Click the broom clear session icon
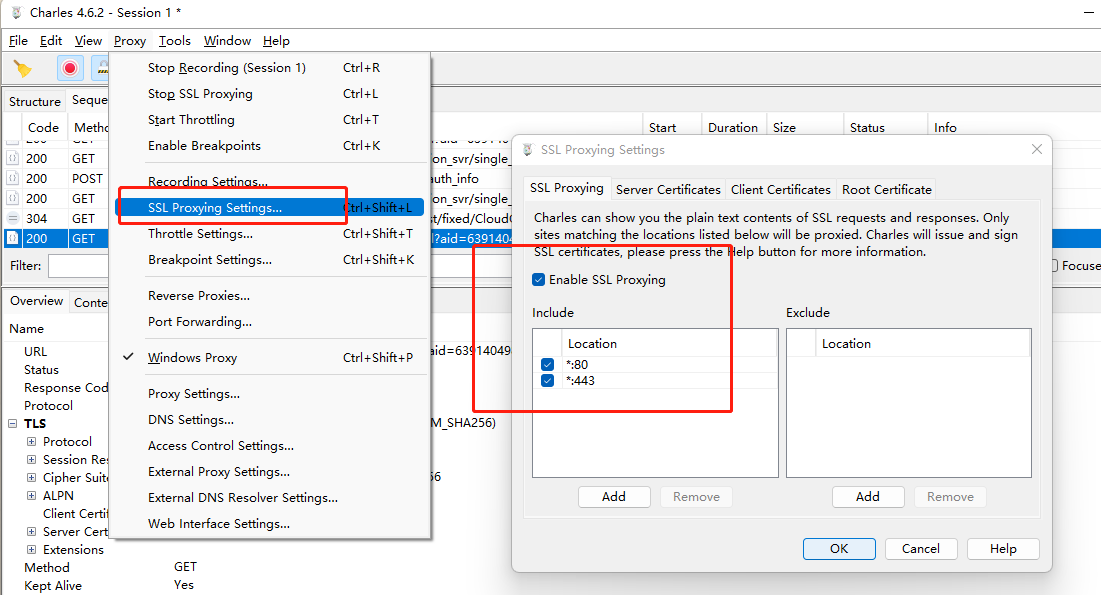1101x595 pixels. tap(22, 68)
